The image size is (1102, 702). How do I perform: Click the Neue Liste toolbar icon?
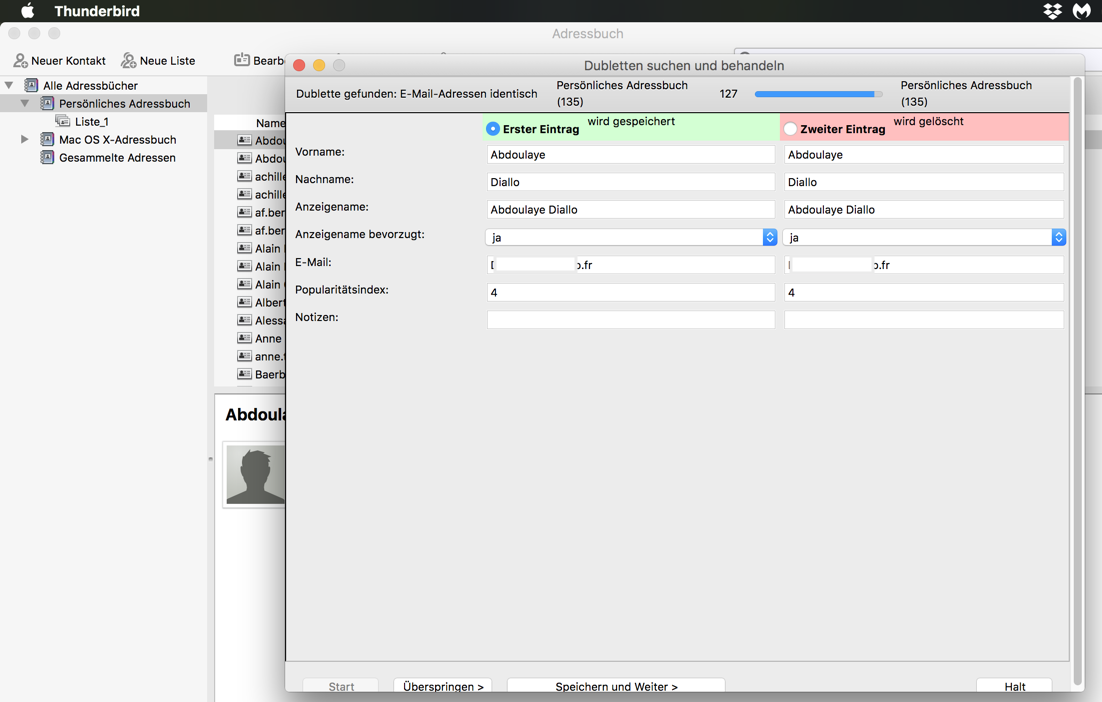(128, 61)
